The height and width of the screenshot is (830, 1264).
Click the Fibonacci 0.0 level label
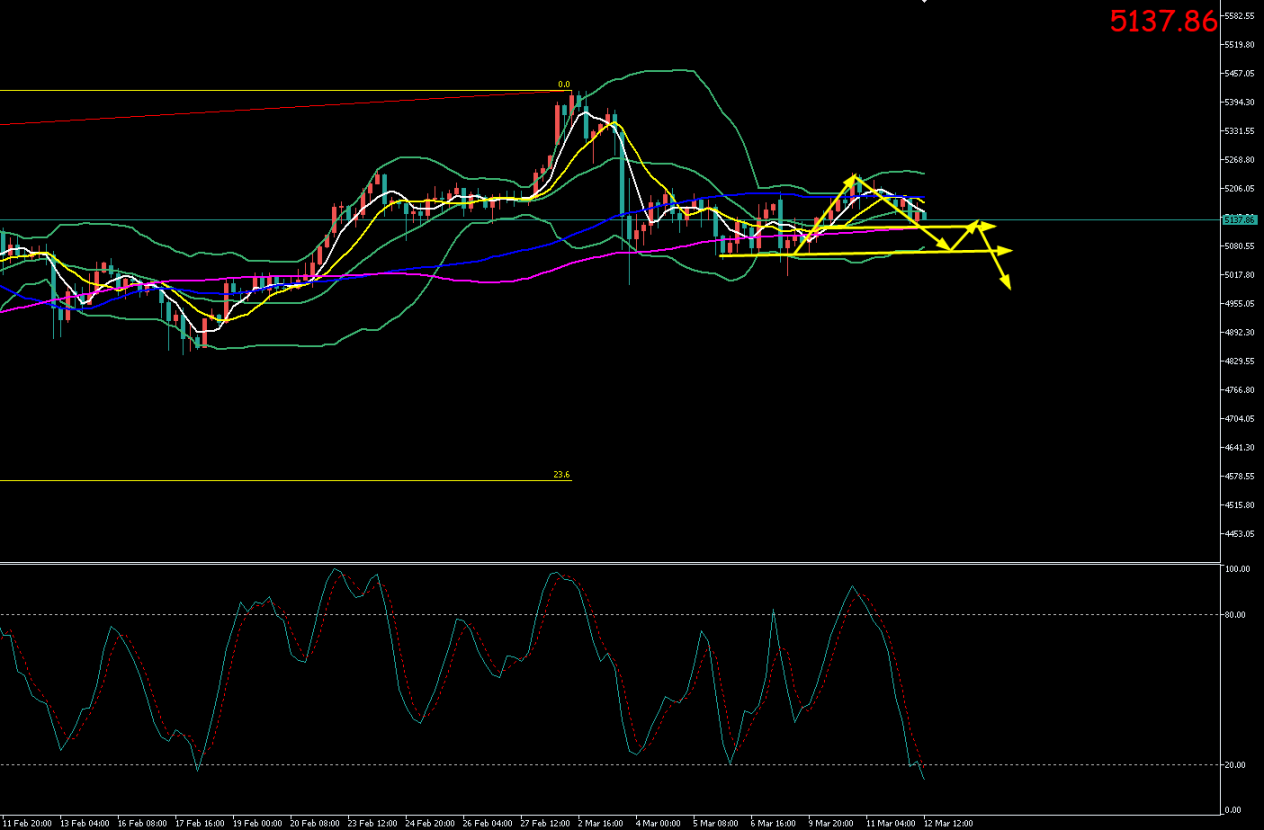point(563,85)
